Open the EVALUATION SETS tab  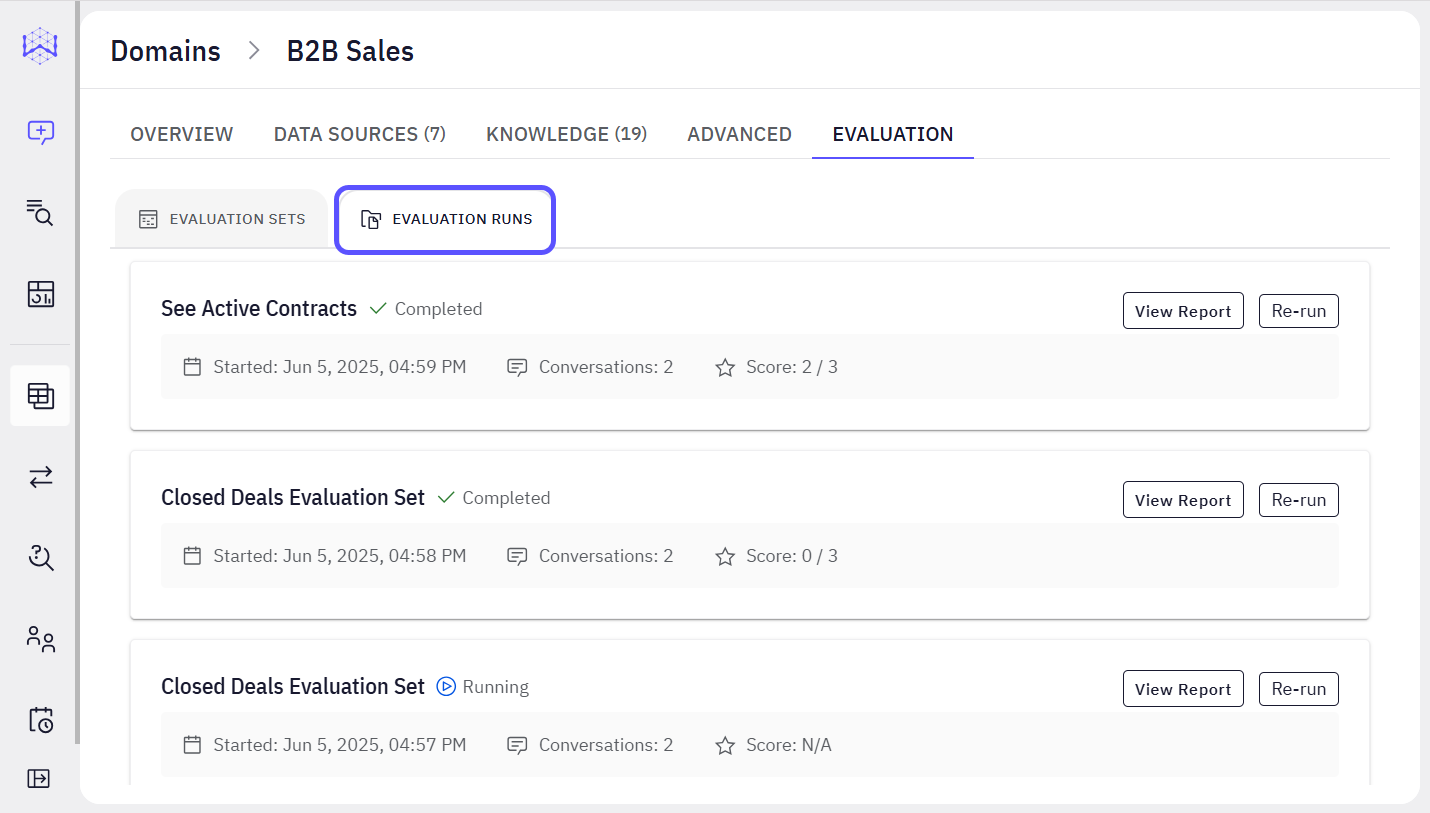[221, 218]
